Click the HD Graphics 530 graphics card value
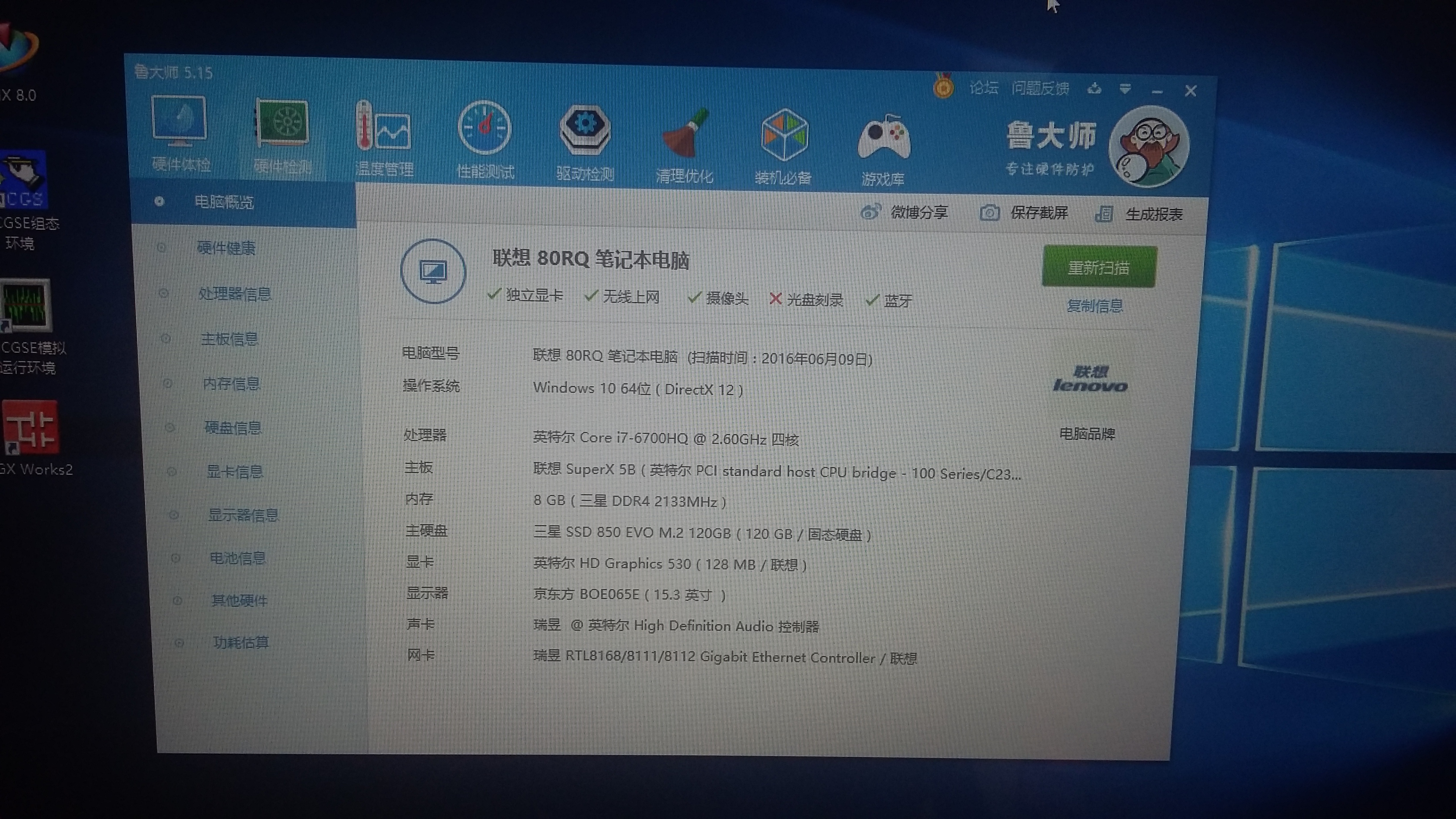Viewport: 1456px width, 819px height. pyautogui.click(x=670, y=564)
